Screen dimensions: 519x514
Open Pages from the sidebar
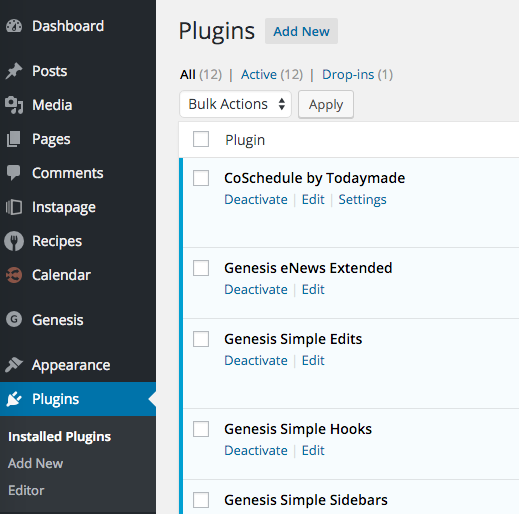click(x=51, y=139)
